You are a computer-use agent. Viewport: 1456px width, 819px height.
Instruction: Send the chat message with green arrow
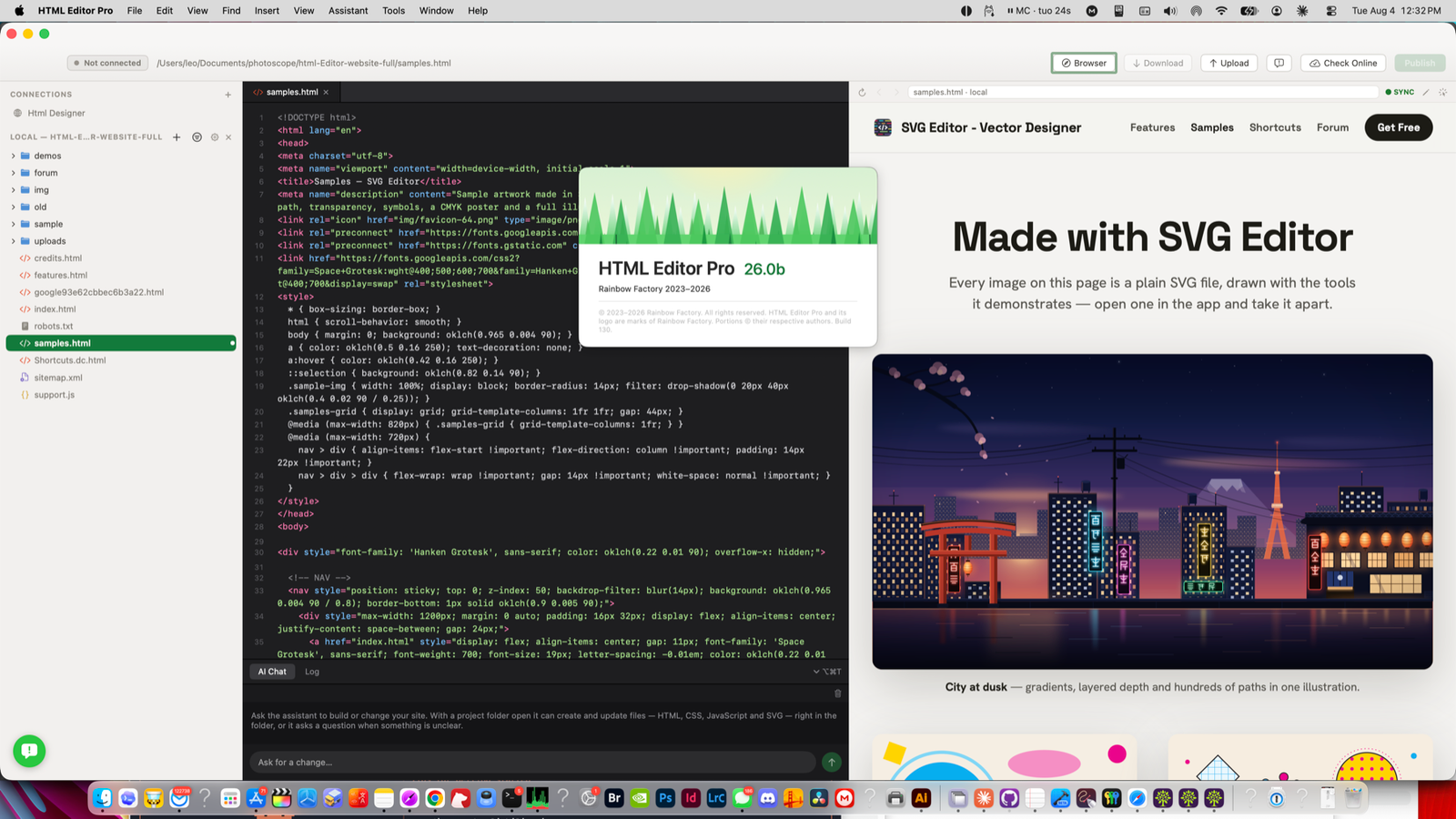click(831, 762)
